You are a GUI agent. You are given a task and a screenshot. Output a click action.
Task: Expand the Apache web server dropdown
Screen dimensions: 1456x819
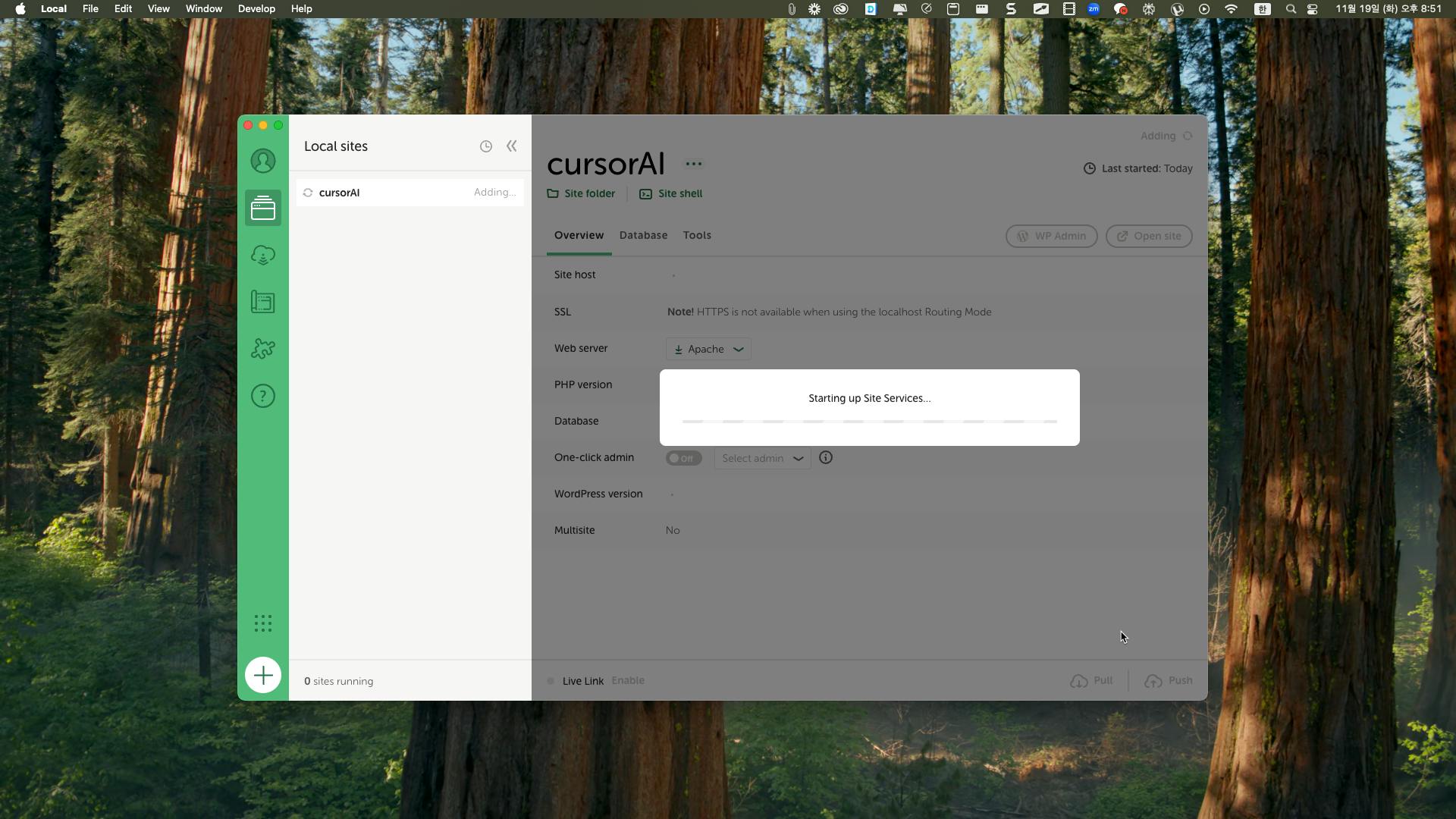[x=708, y=349]
